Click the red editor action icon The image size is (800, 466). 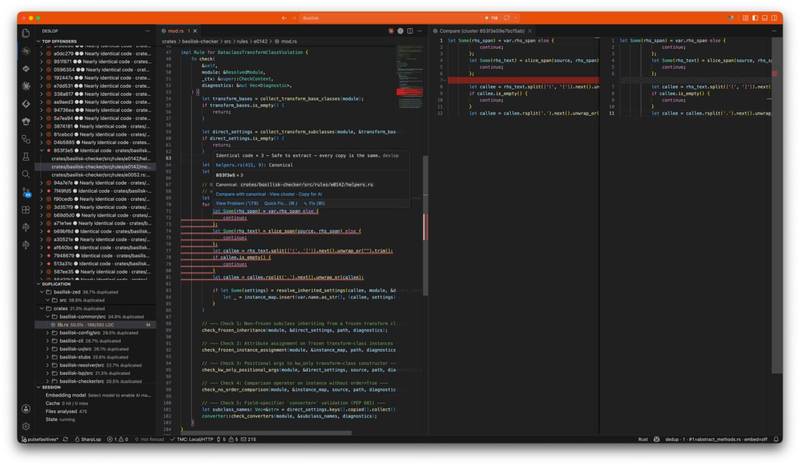tap(391, 31)
